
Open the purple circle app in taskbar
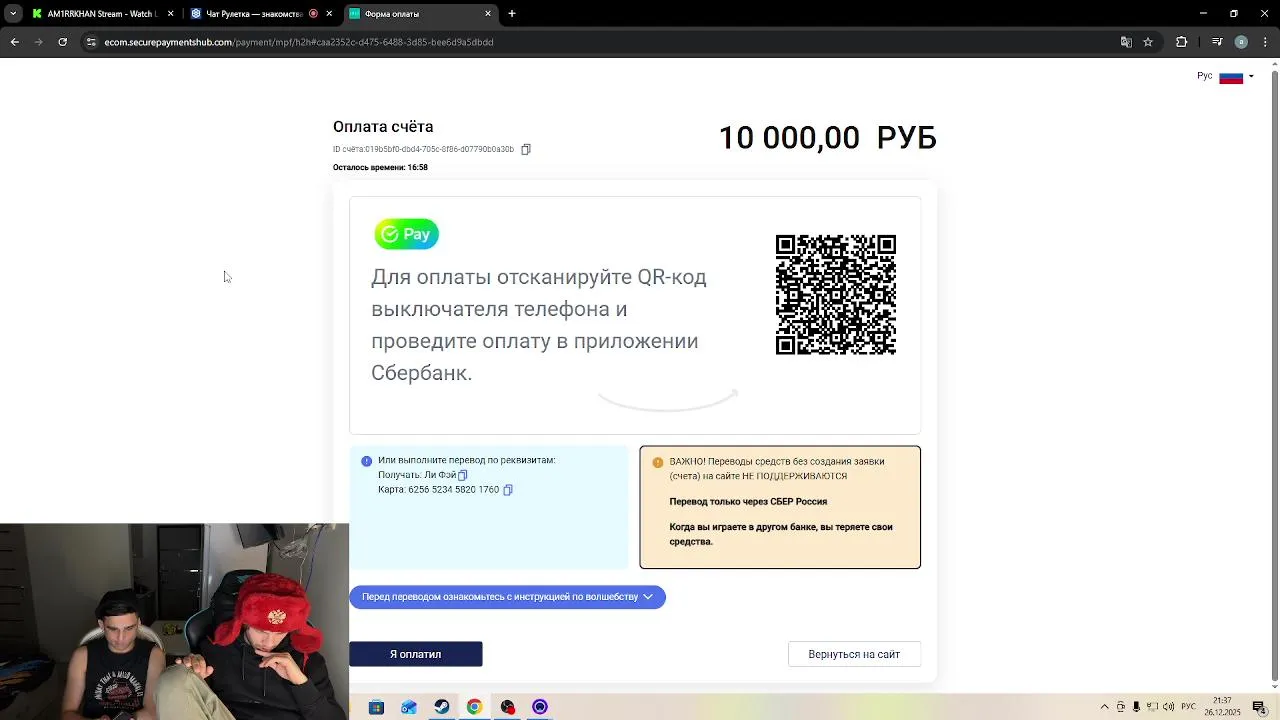(x=540, y=707)
